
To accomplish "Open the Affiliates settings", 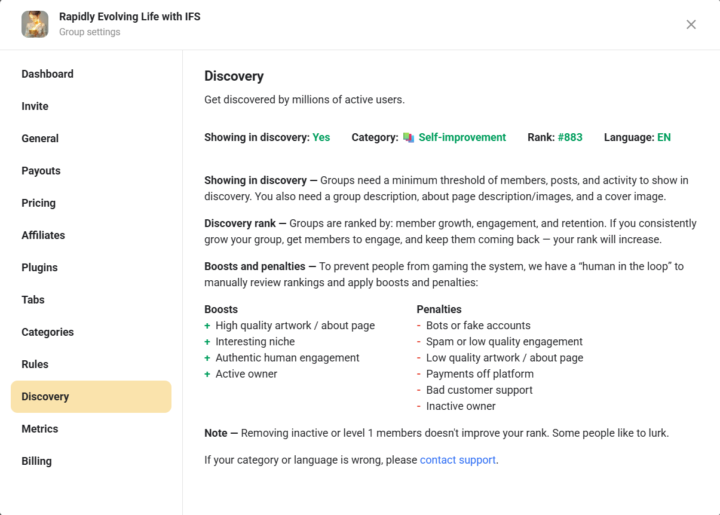I will pos(43,235).
